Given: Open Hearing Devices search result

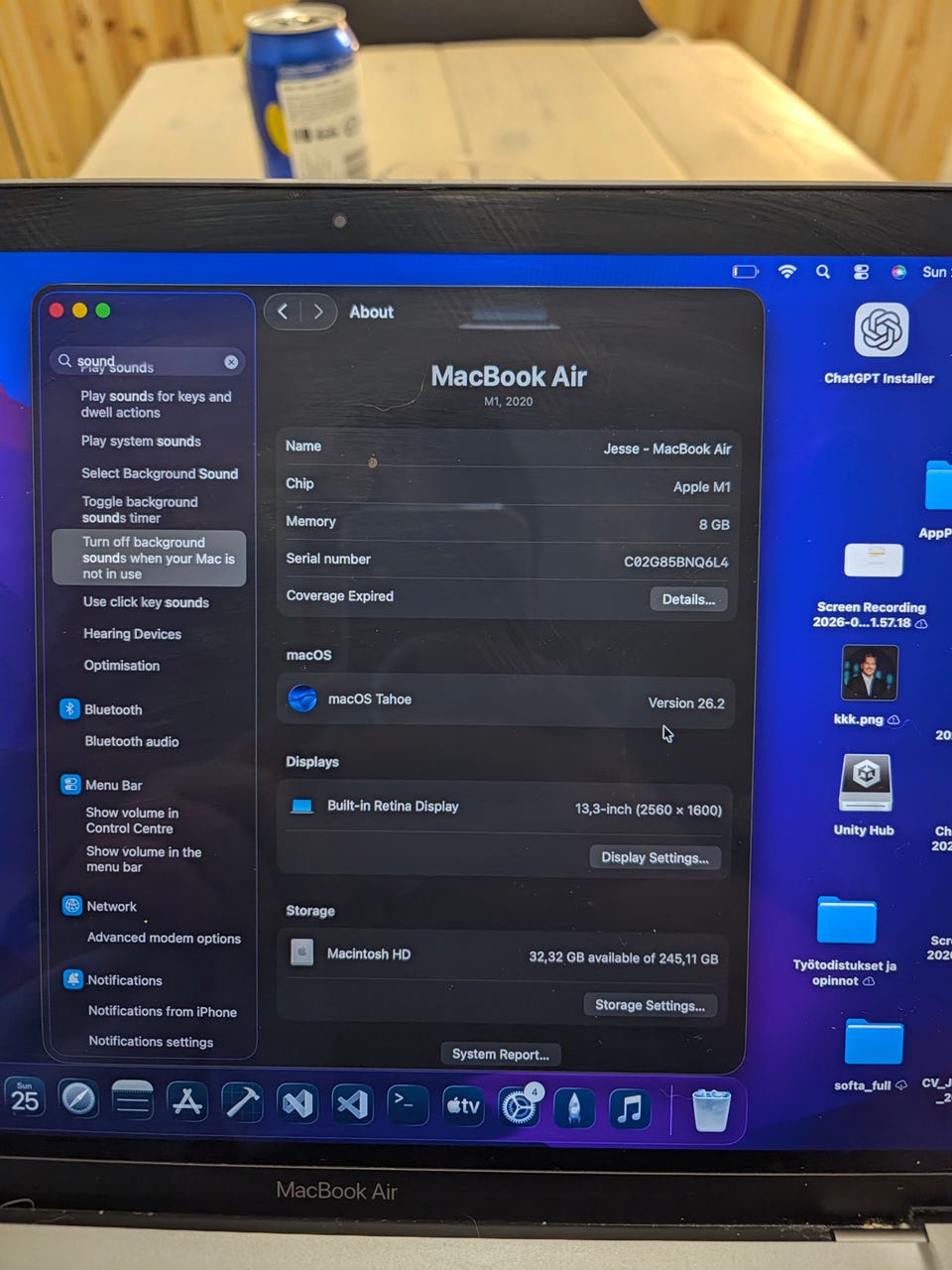Looking at the screenshot, I should coord(132,634).
